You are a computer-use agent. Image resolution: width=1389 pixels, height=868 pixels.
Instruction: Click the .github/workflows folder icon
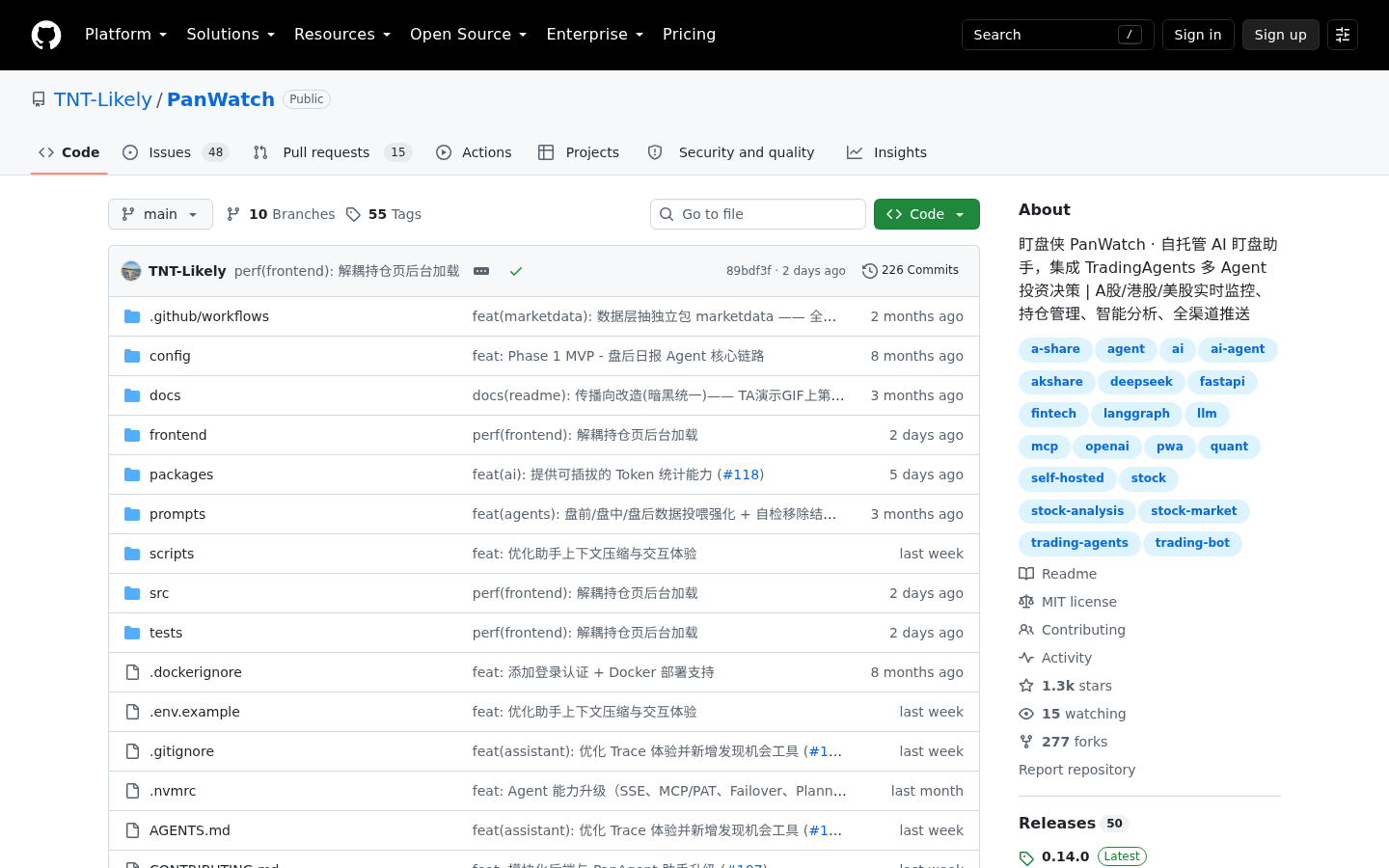[132, 316]
